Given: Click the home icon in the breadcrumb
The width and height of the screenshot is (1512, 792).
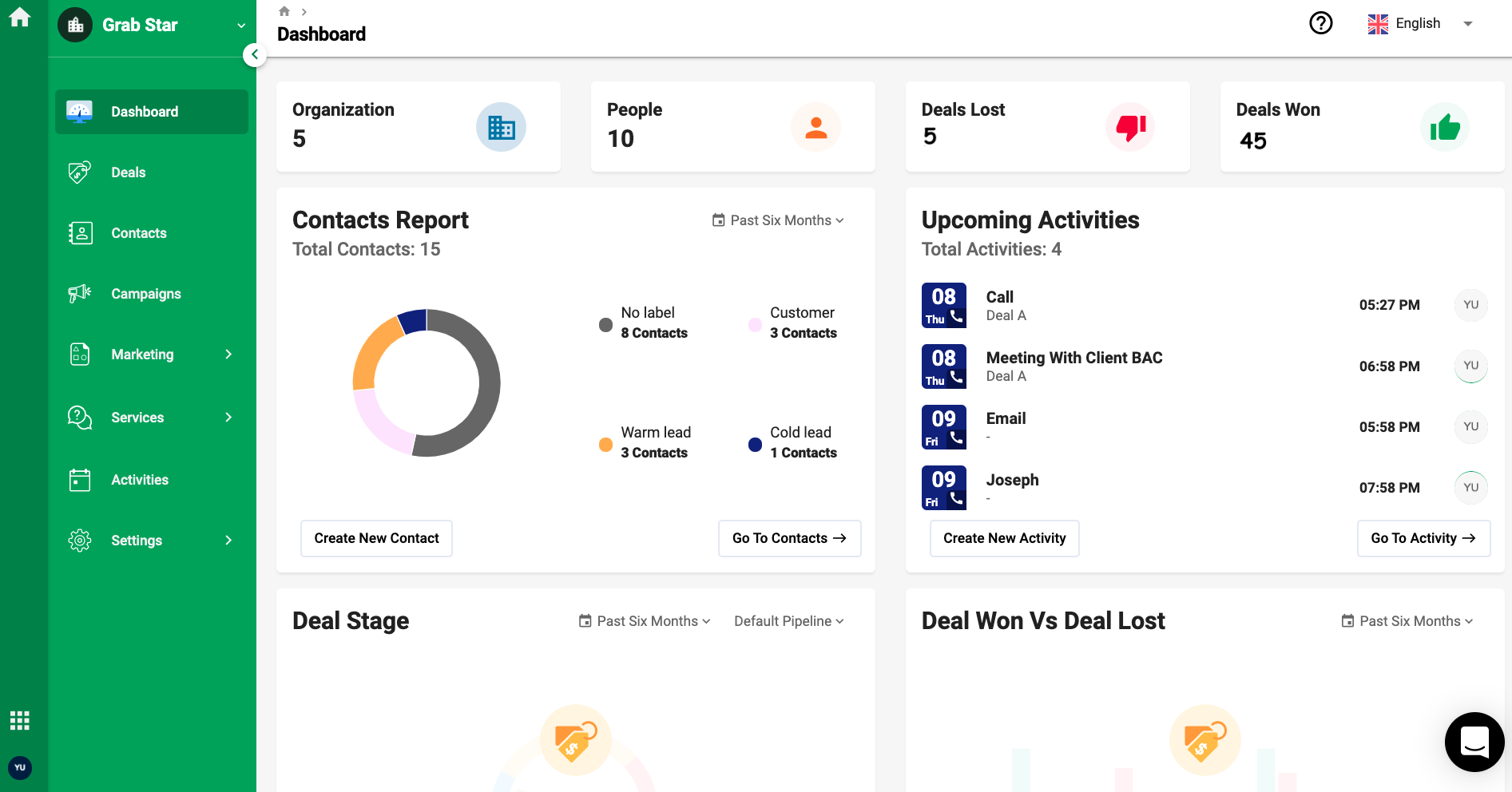Looking at the screenshot, I should tap(284, 10).
